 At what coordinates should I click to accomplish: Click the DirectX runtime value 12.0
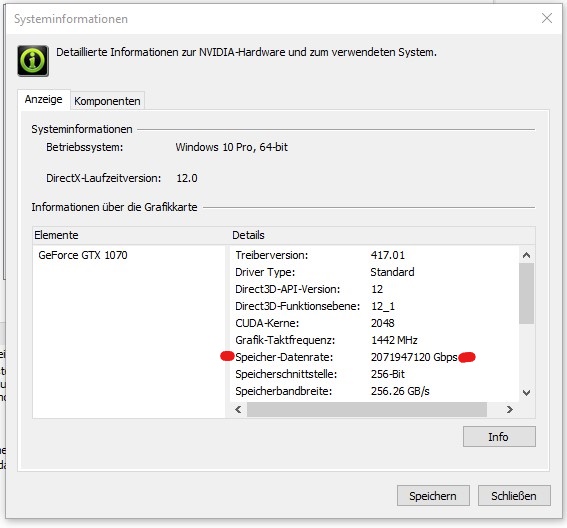[187, 178]
